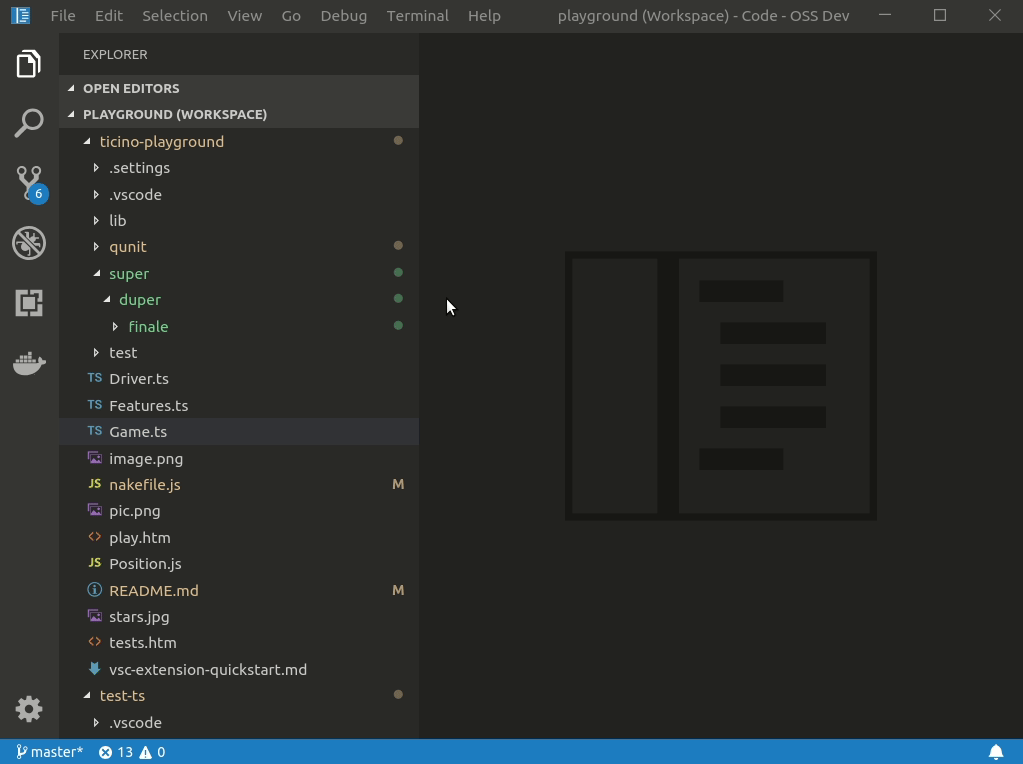Viewport: 1023px width, 764px height.
Task: Collapse the super folder
Action: click(x=129, y=273)
